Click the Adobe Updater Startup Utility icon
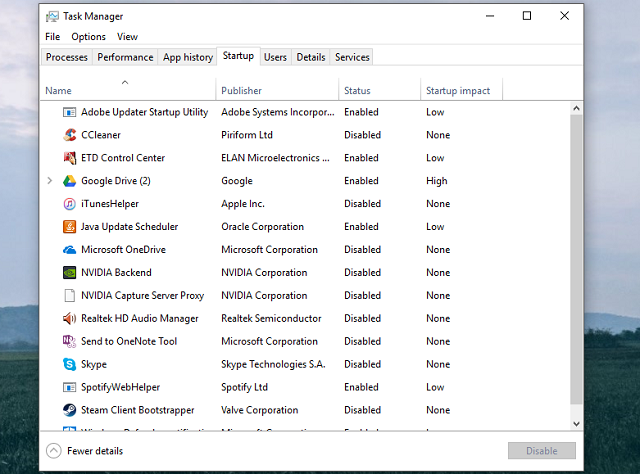Screen dimensions: 640x474 click(69, 112)
